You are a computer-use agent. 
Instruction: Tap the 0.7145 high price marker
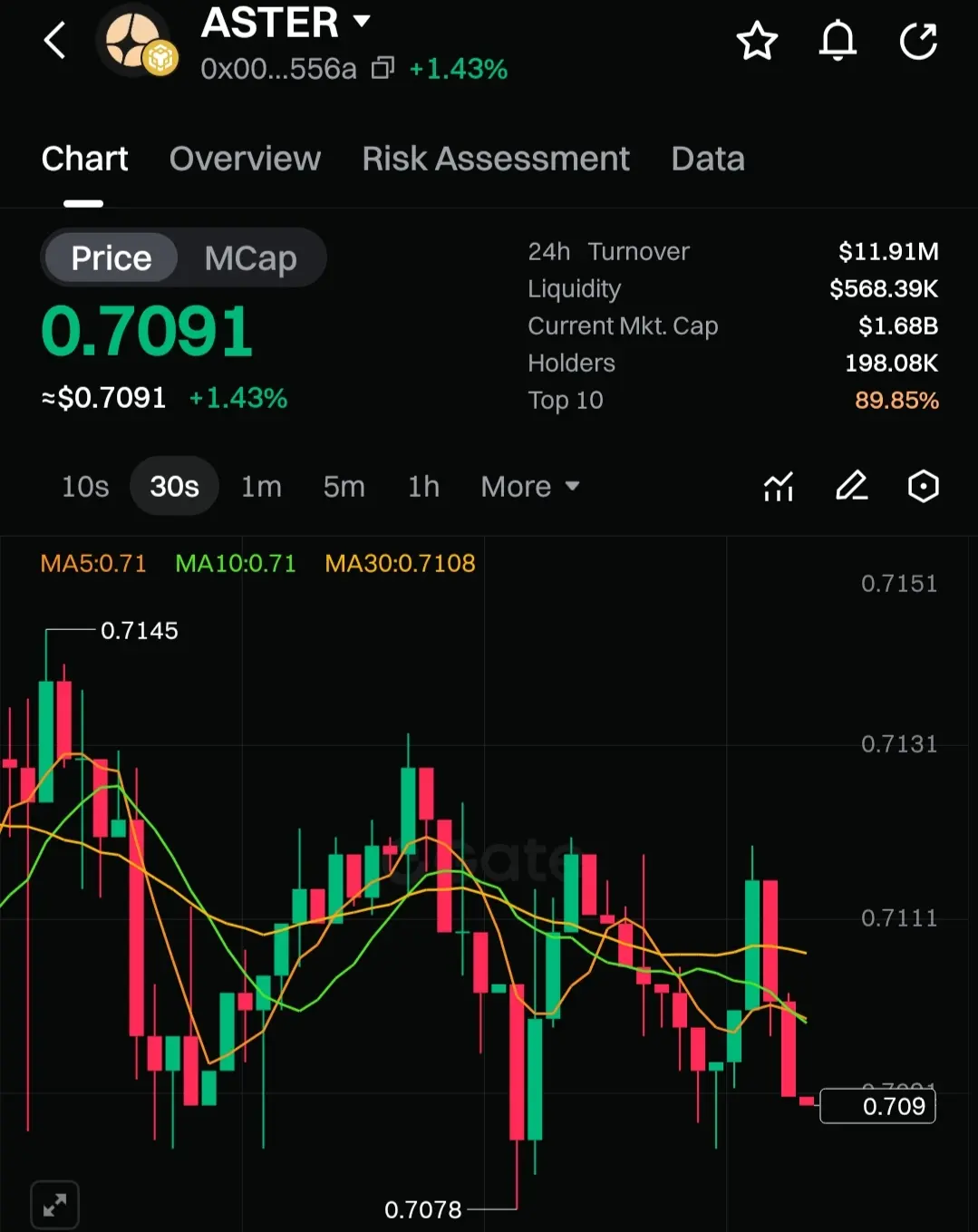(x=140, y=631)
